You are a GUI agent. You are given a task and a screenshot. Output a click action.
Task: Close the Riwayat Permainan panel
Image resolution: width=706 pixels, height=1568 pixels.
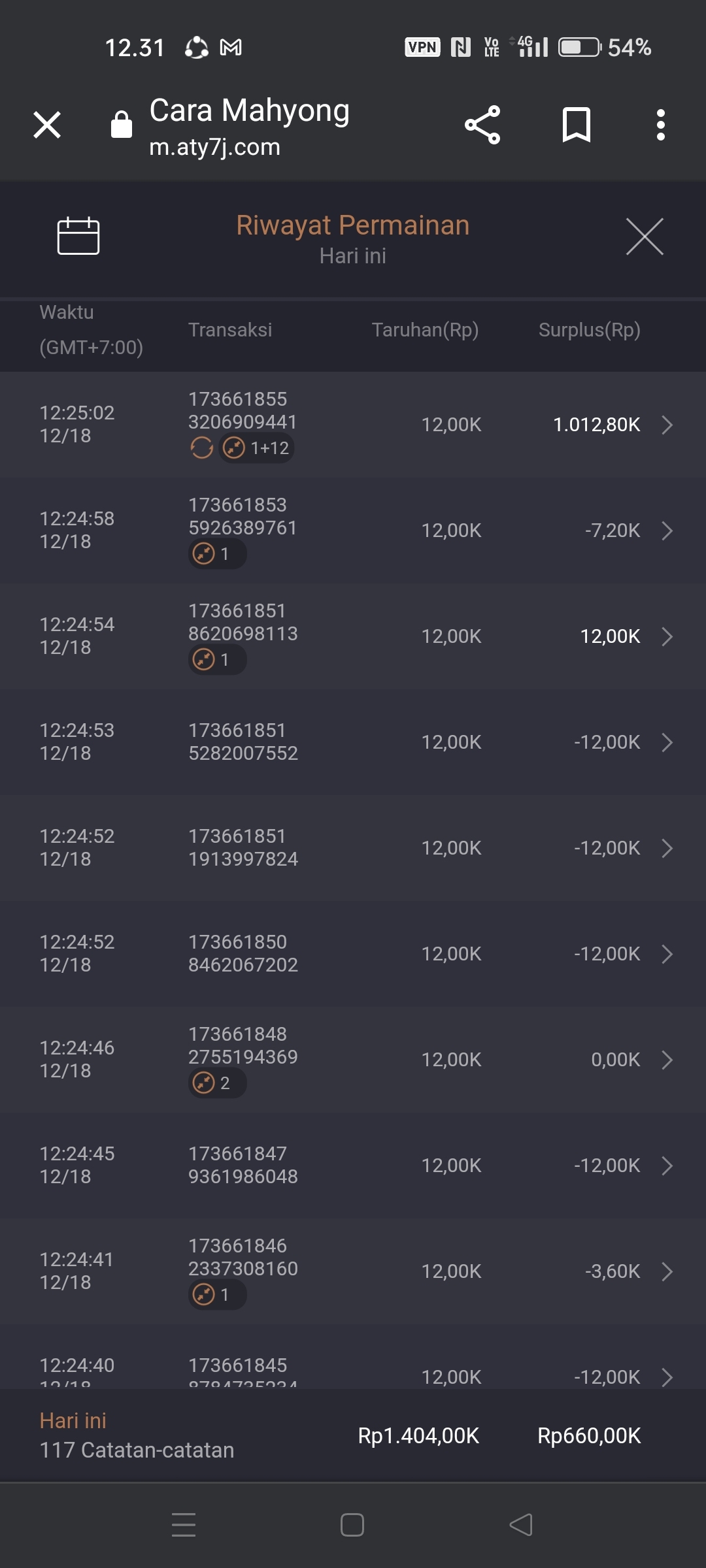[645, 237]
